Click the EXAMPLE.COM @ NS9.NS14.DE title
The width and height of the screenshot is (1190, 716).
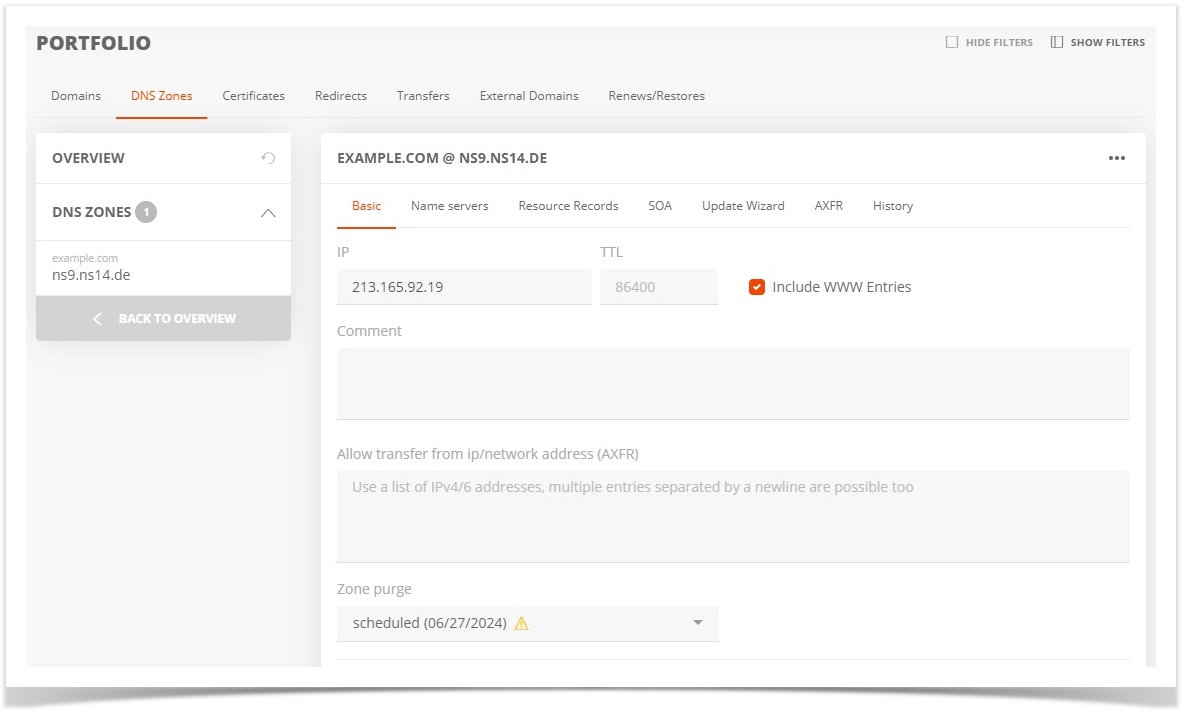(x=442, y=158)
